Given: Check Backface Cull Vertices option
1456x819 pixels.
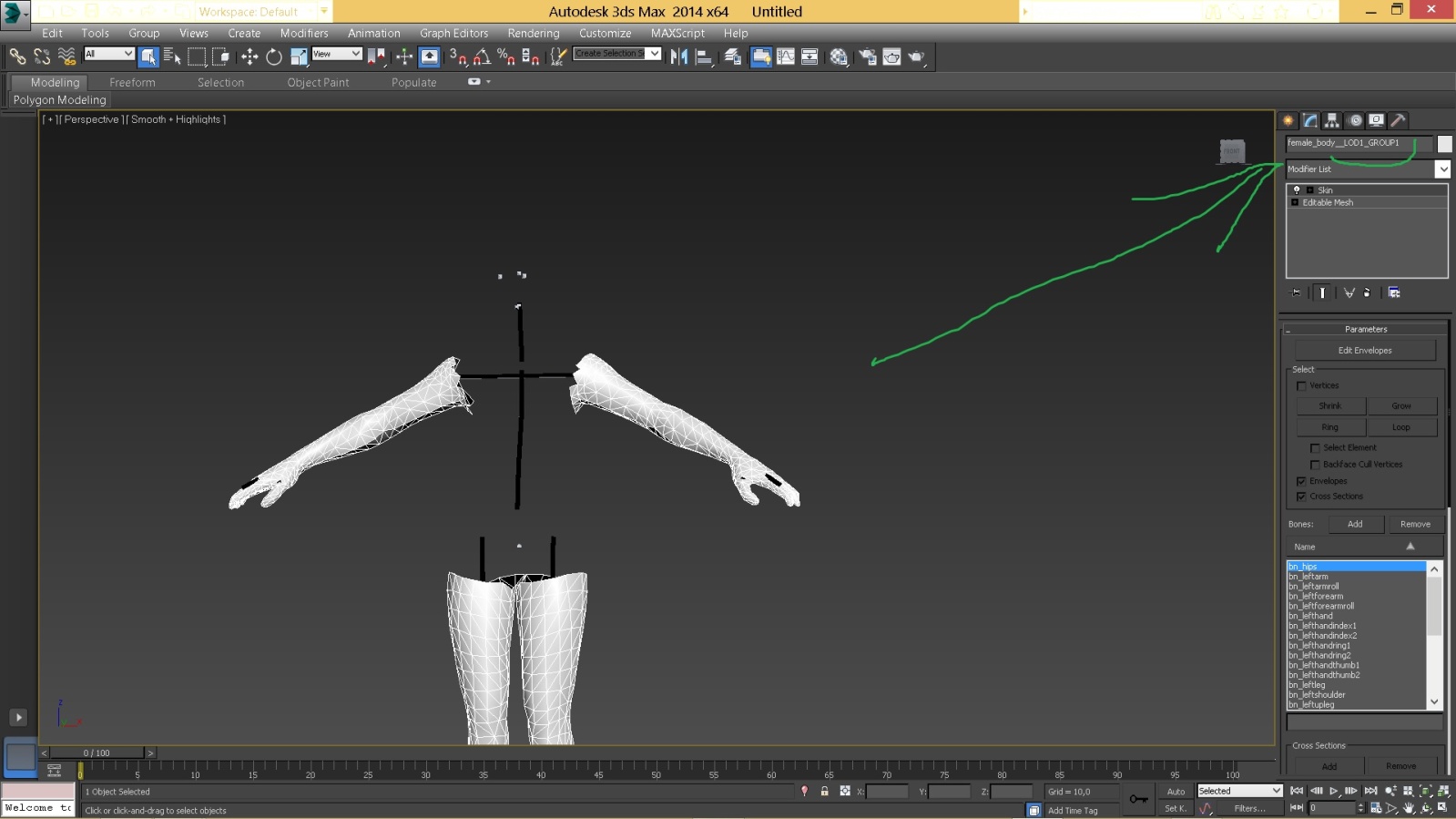Looking at the screenshot, I should 1315,465.
